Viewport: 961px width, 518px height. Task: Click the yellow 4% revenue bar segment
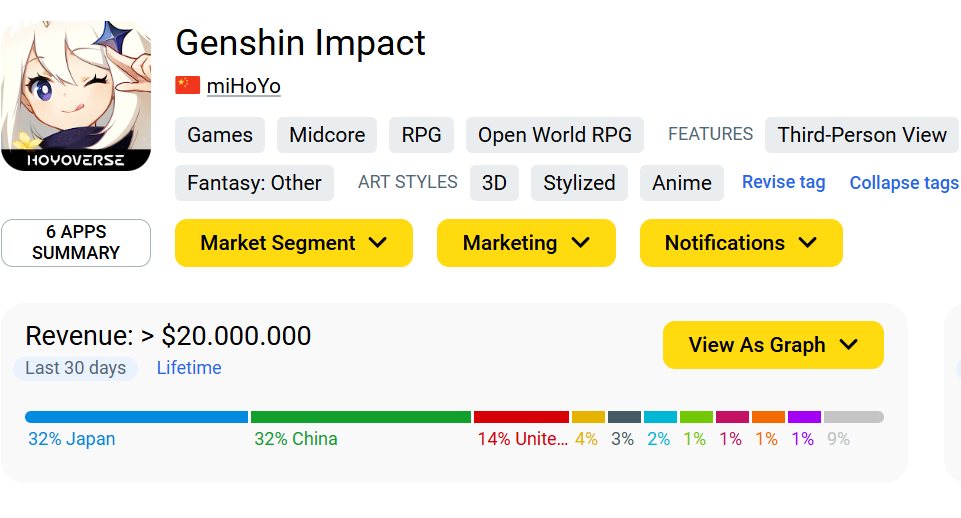tap(588, 417)
